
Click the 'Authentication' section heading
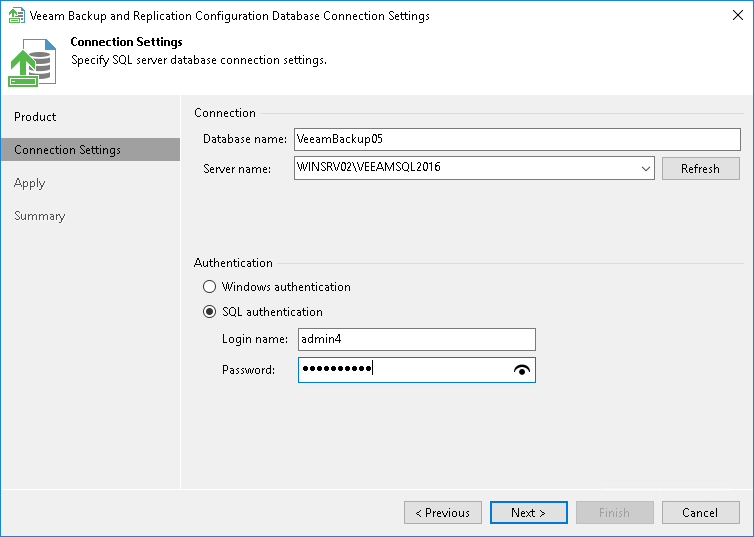pos(233,263)
